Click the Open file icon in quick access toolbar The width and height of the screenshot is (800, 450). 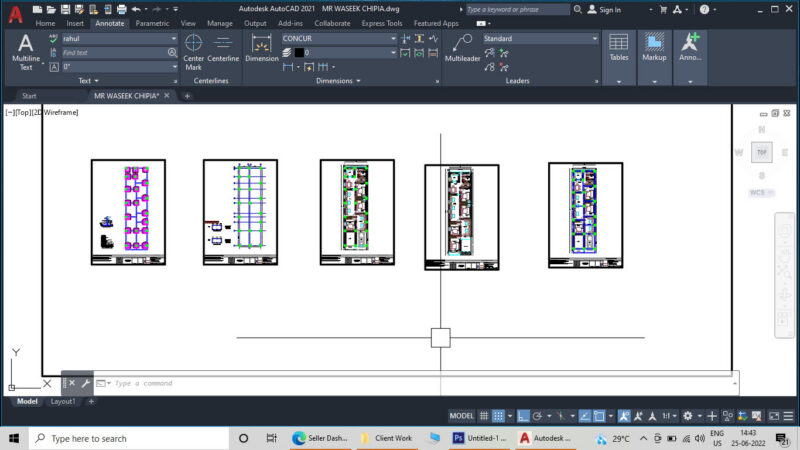tap(51, 9)
